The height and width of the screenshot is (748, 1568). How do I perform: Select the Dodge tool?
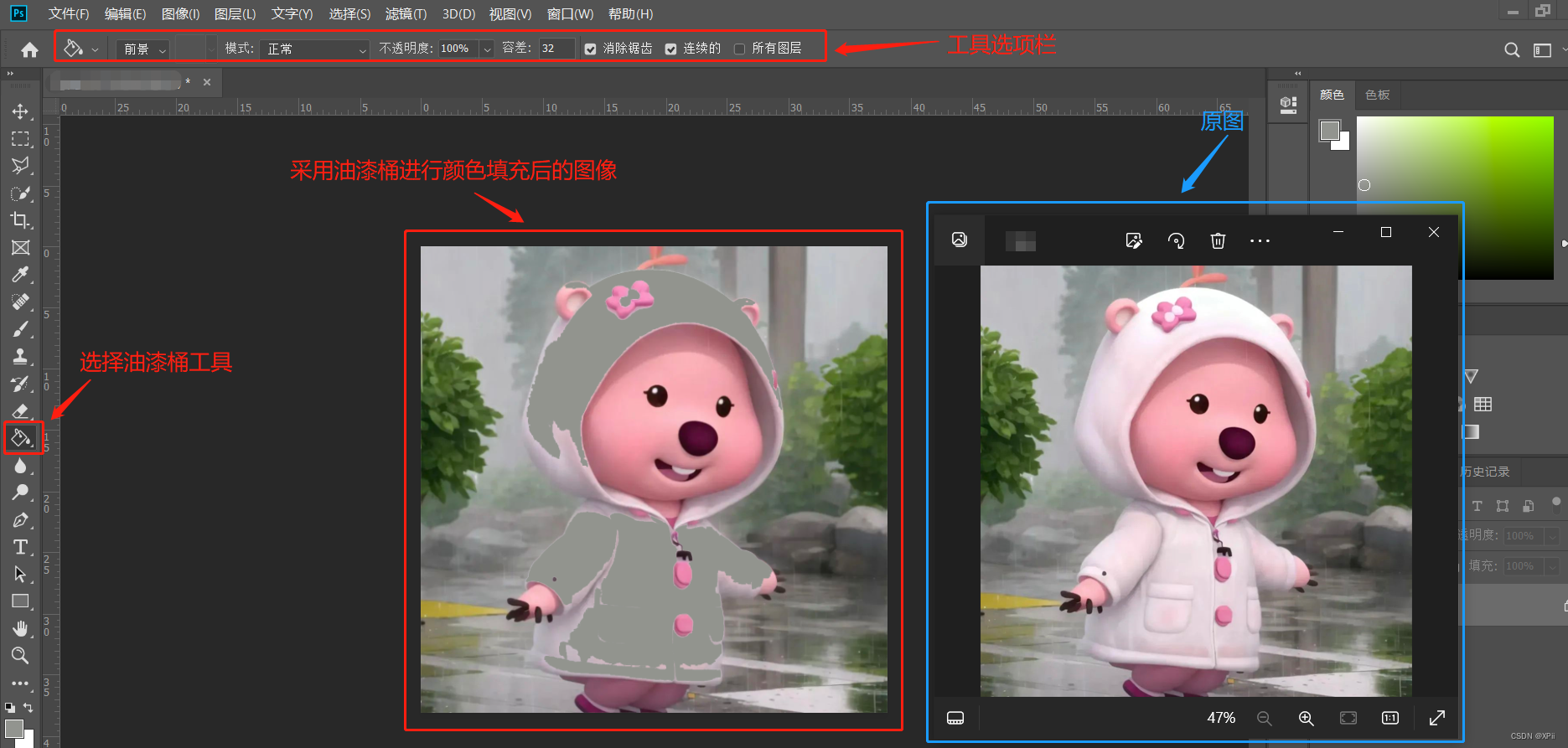pyautogui.click(x=20, y=493)
